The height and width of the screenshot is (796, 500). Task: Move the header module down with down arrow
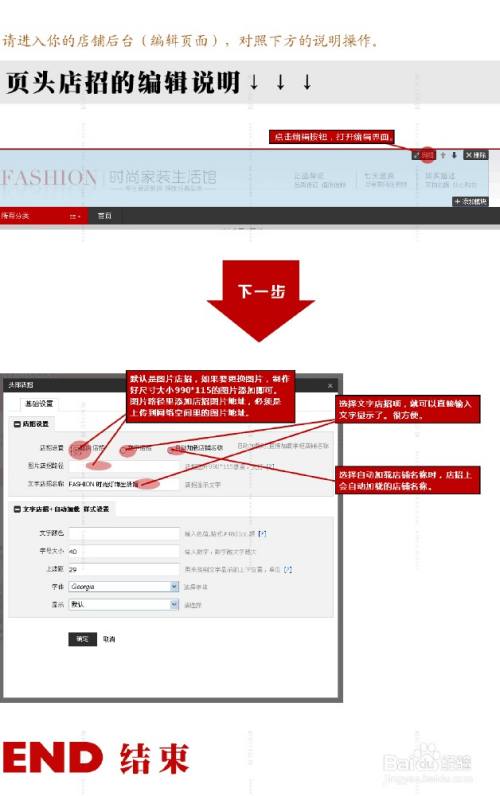tap(454, 155)
